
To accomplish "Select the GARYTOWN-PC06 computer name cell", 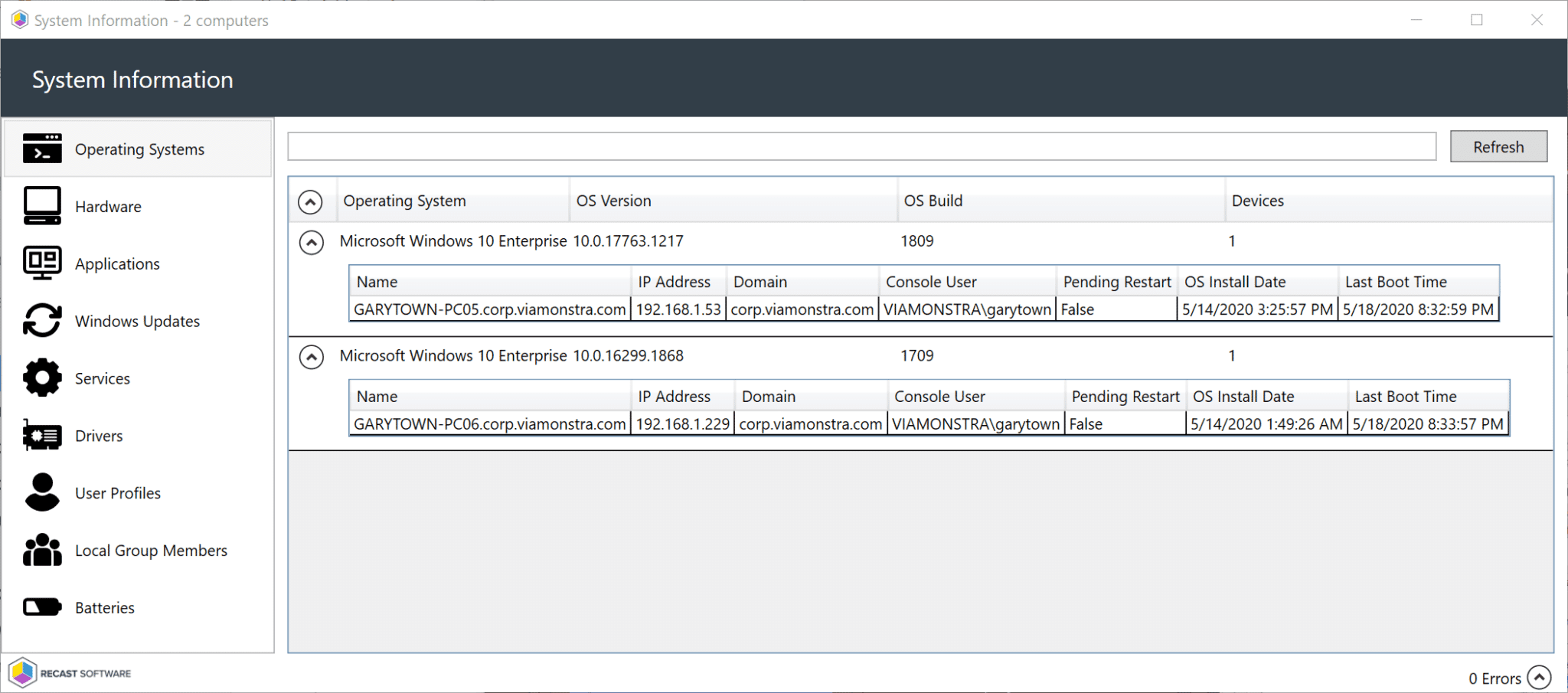I will click(489, 424).
